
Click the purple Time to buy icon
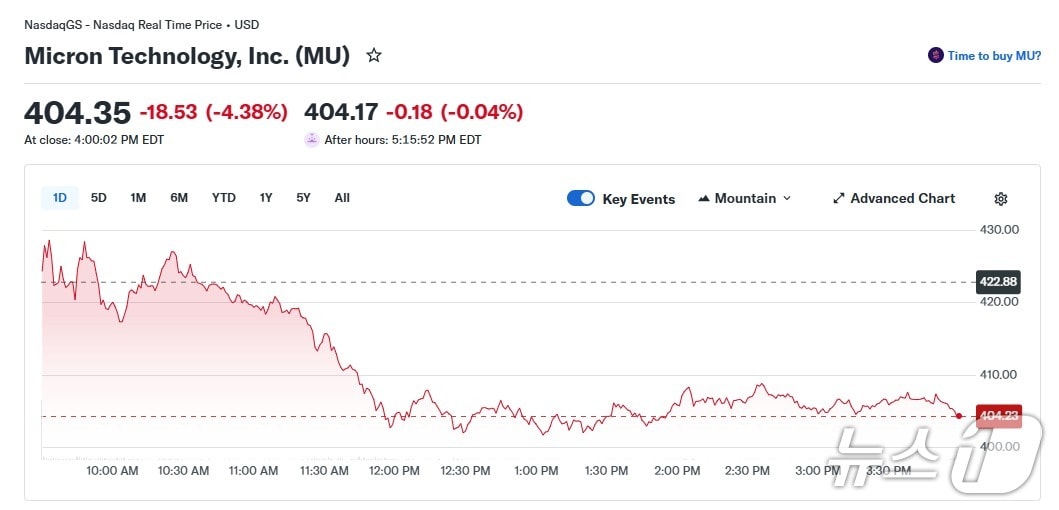tap(936, 56)
